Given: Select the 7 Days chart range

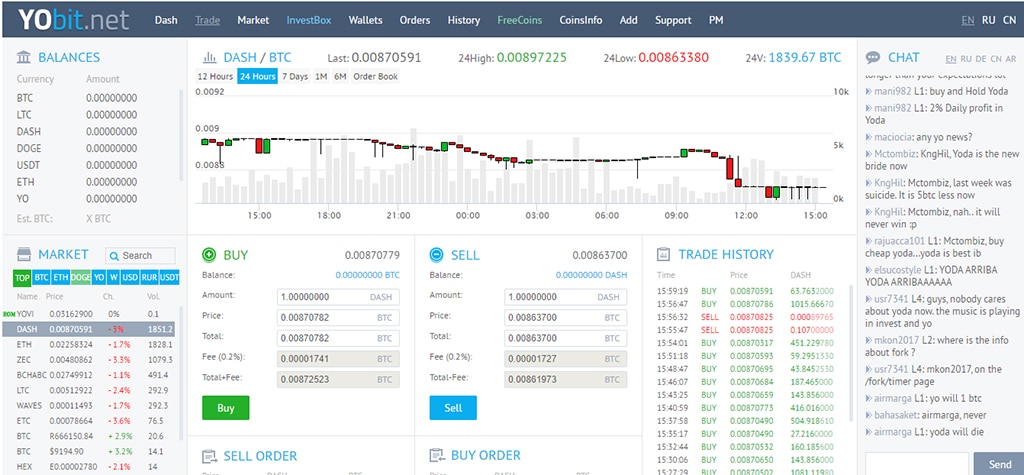Looking at the screenshot, I should click(x=295, y=76).
